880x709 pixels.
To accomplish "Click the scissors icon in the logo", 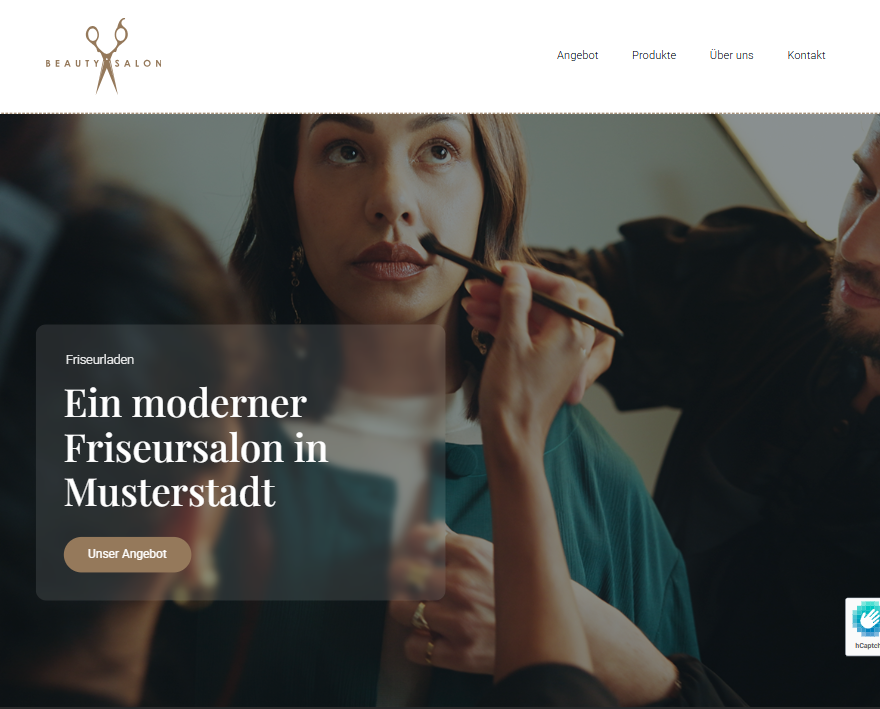I will (107, 56).
